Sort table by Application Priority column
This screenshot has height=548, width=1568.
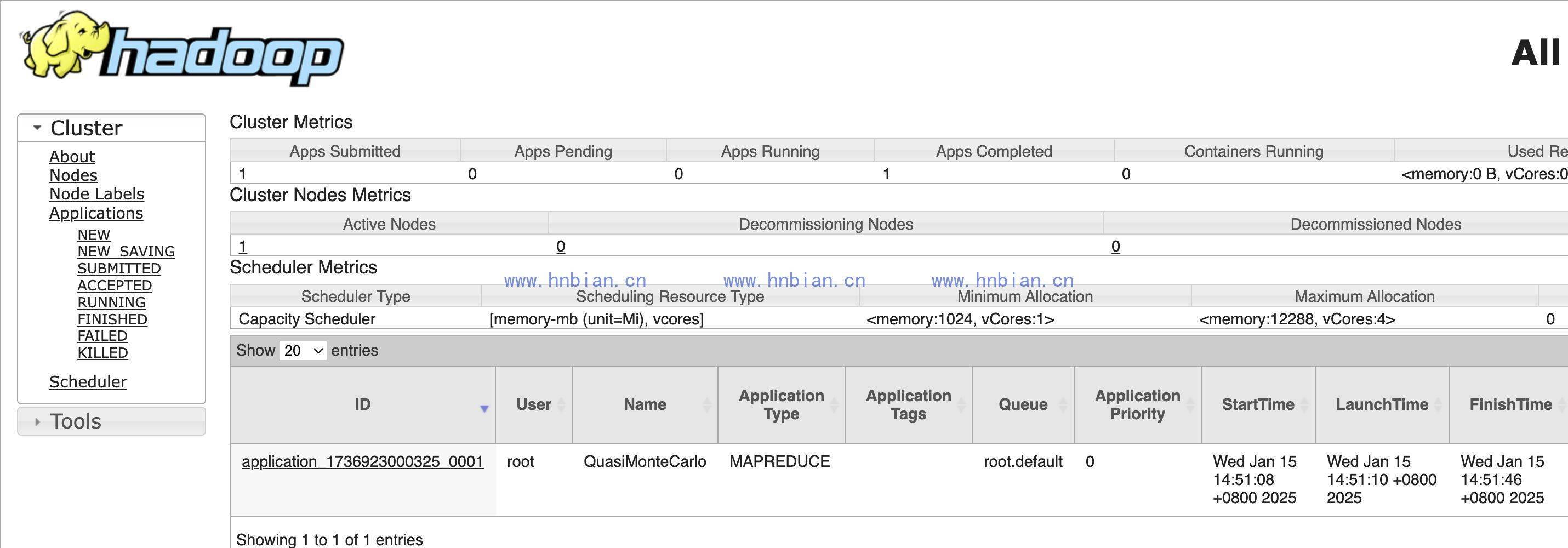[x=1138, y=404]
